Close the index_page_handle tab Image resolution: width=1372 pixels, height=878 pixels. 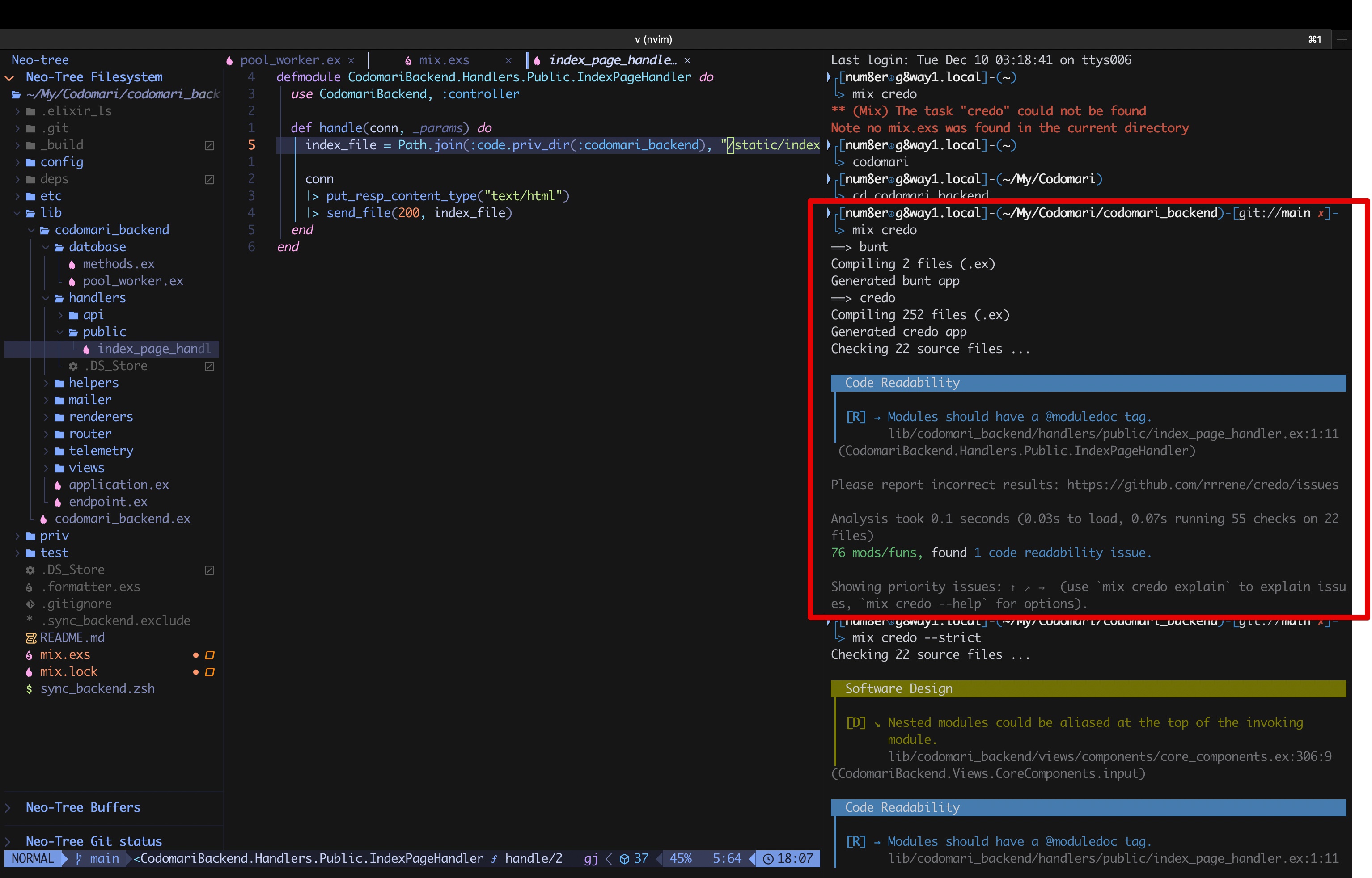point(688,60)
